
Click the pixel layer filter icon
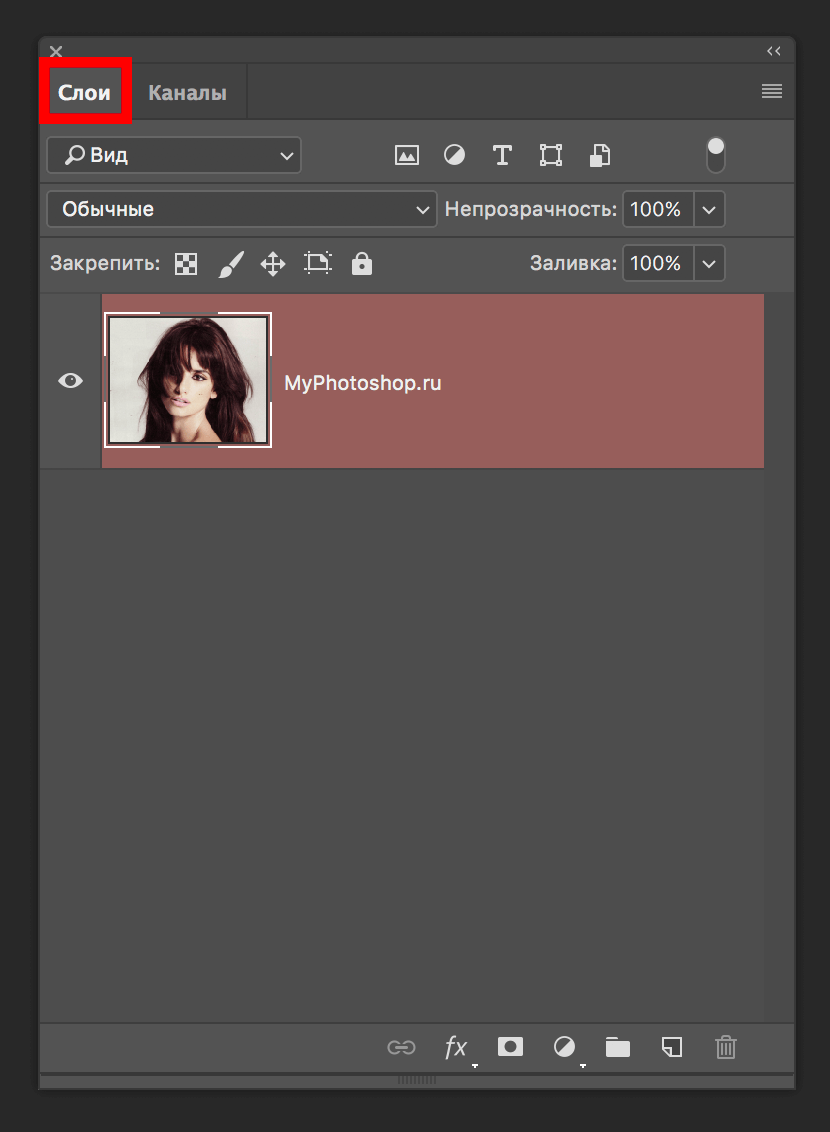pyautogui.click(x=406, y=155)
